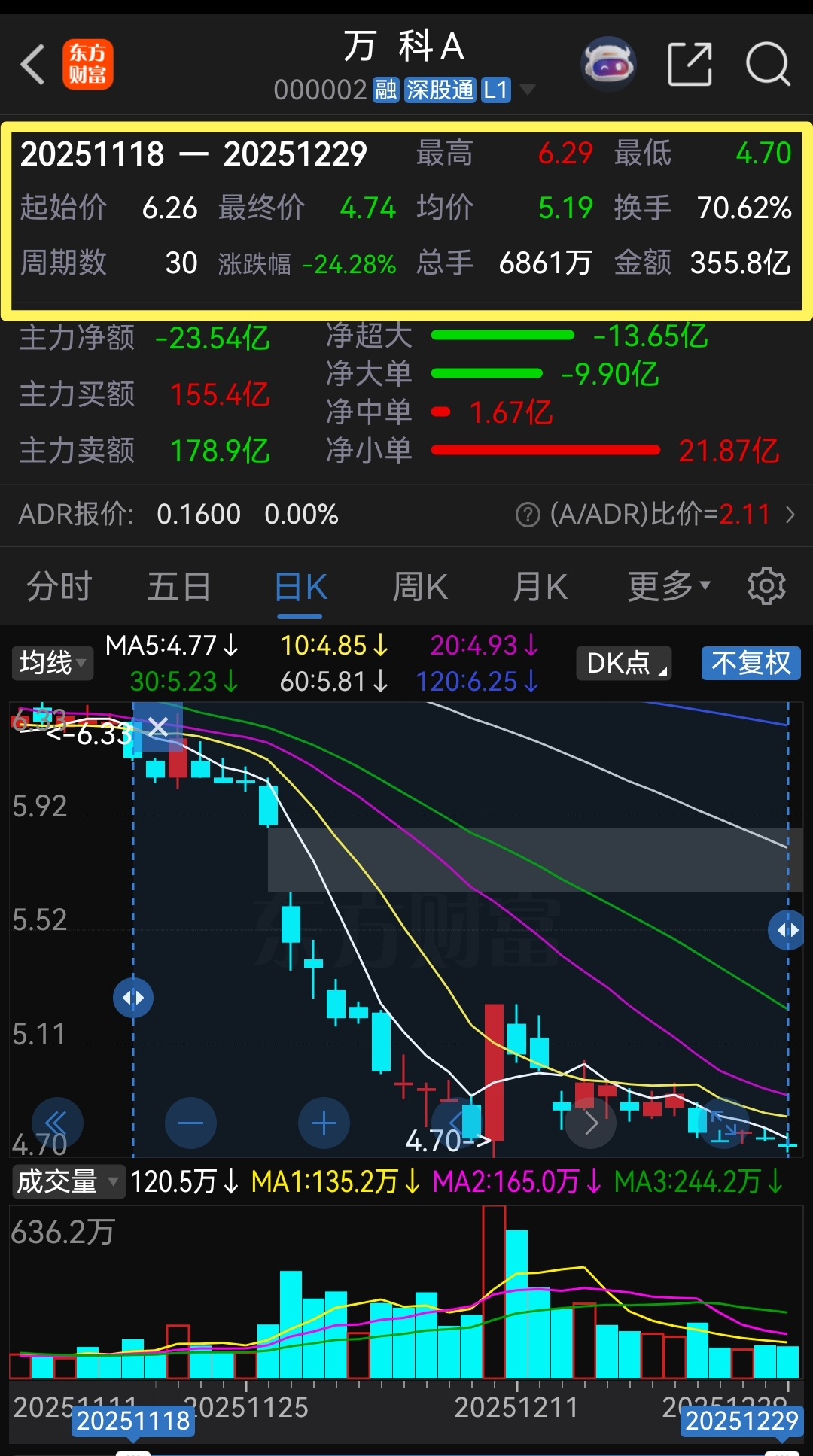Image resolution: width=813 pixels, height=1456 pixels.
Task: Toggle 不复权 adjustment mode
Action: (x=751, y=663)
